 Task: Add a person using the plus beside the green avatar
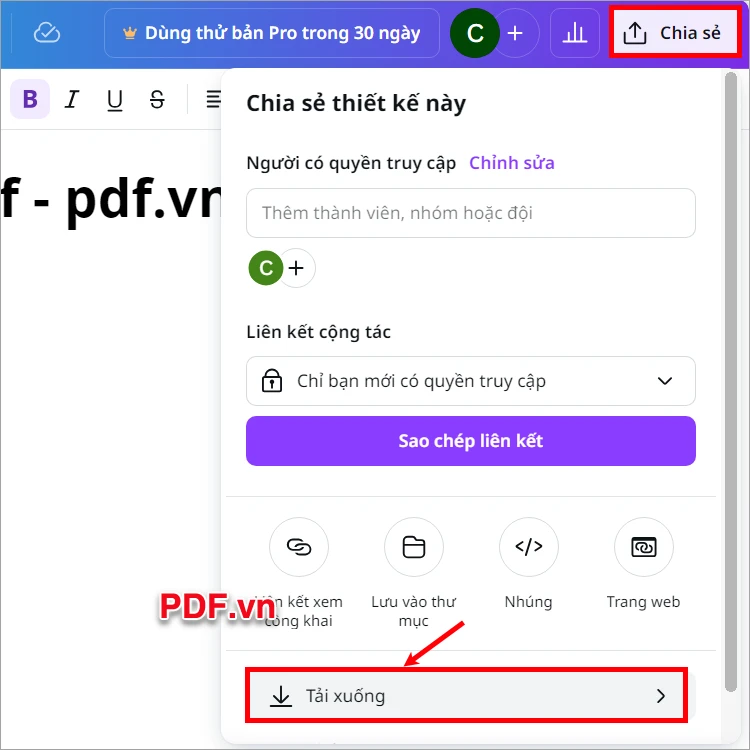click(x=297, y=268)
